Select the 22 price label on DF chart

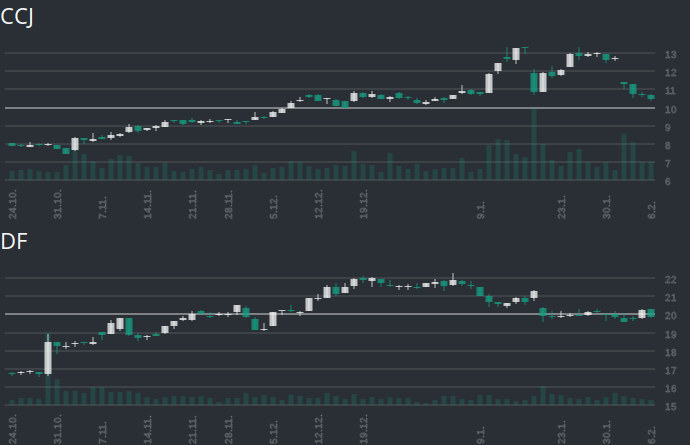[x=670, y=280]
